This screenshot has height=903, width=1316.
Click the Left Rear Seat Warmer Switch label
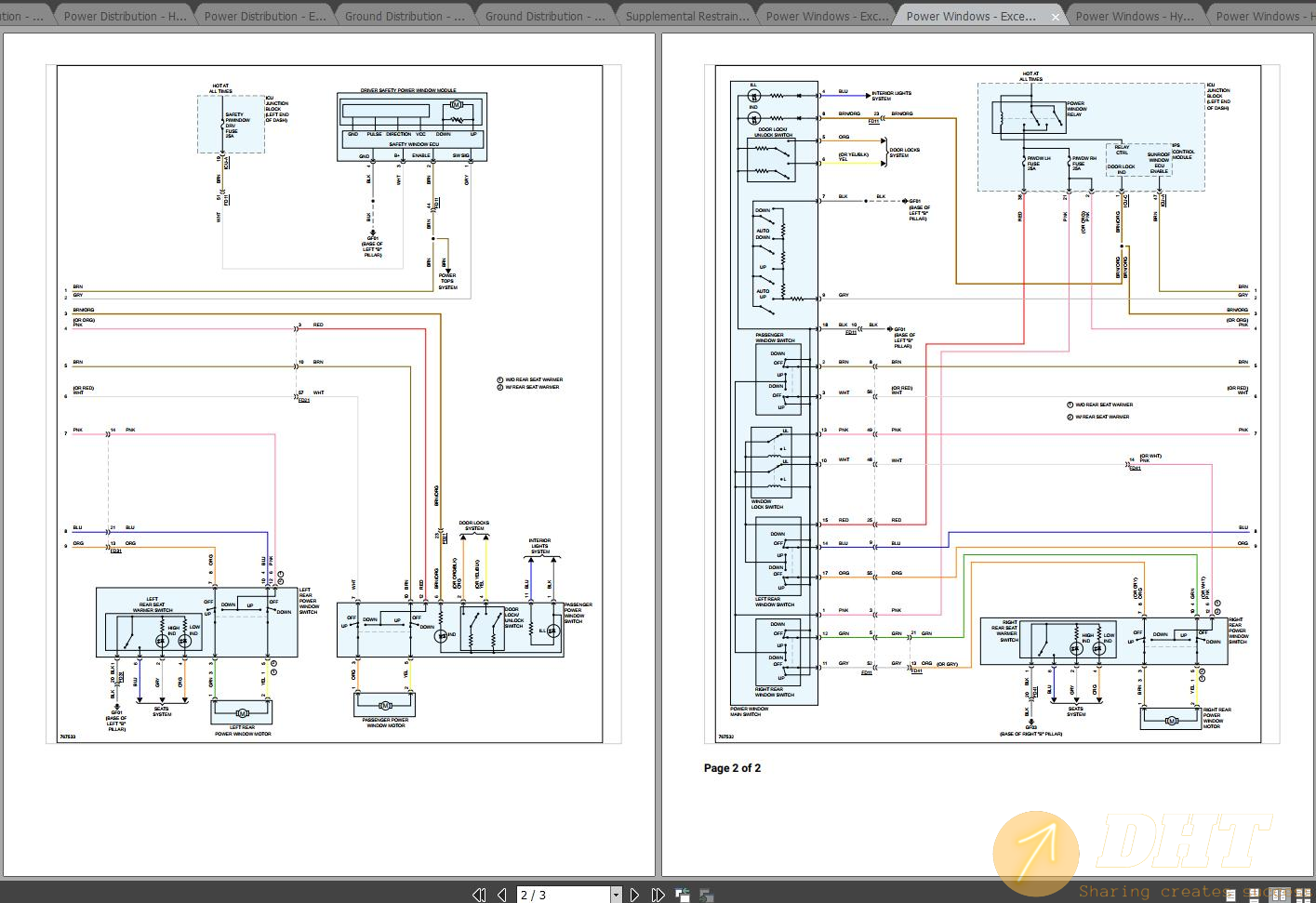[x=153, y=605]
